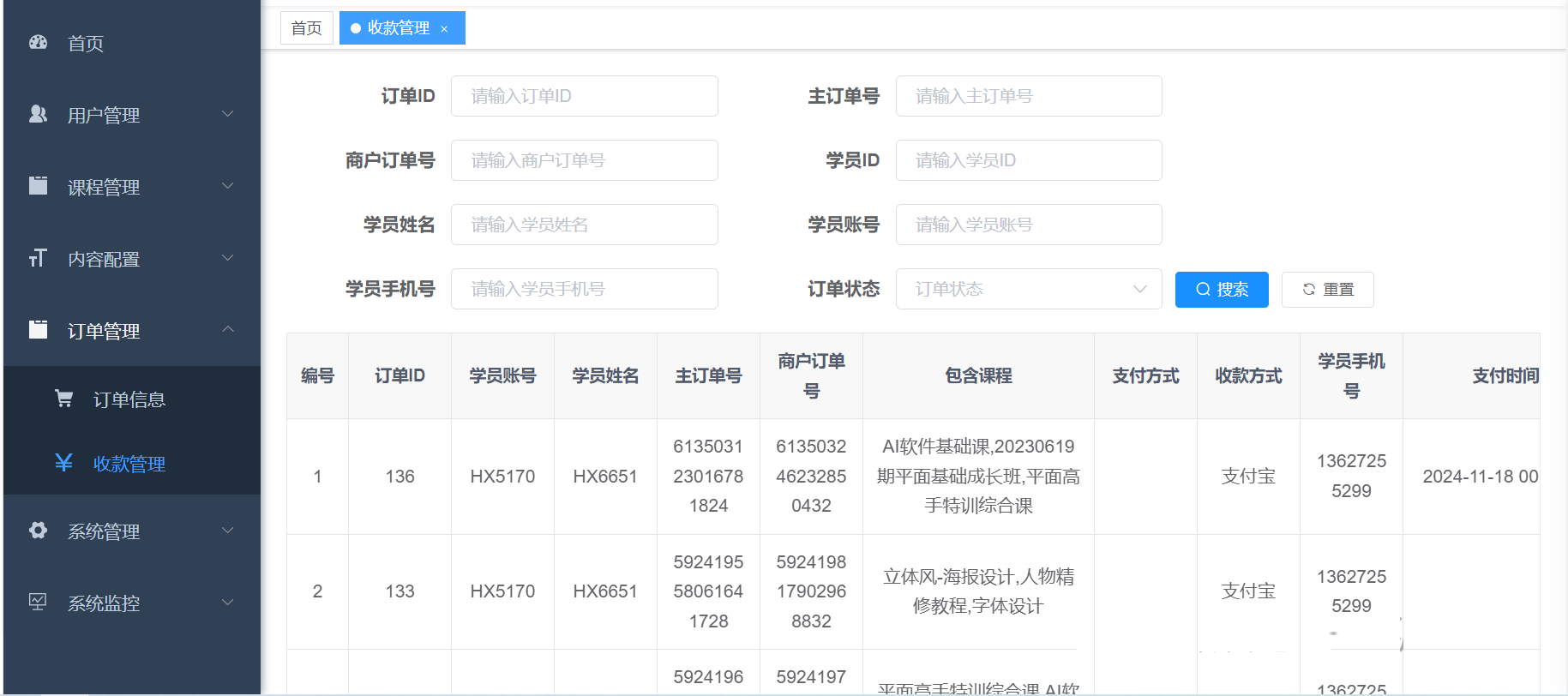Click the user icon for 用户管理
This screenshot has height=696, width=1568.
[38, 114]
